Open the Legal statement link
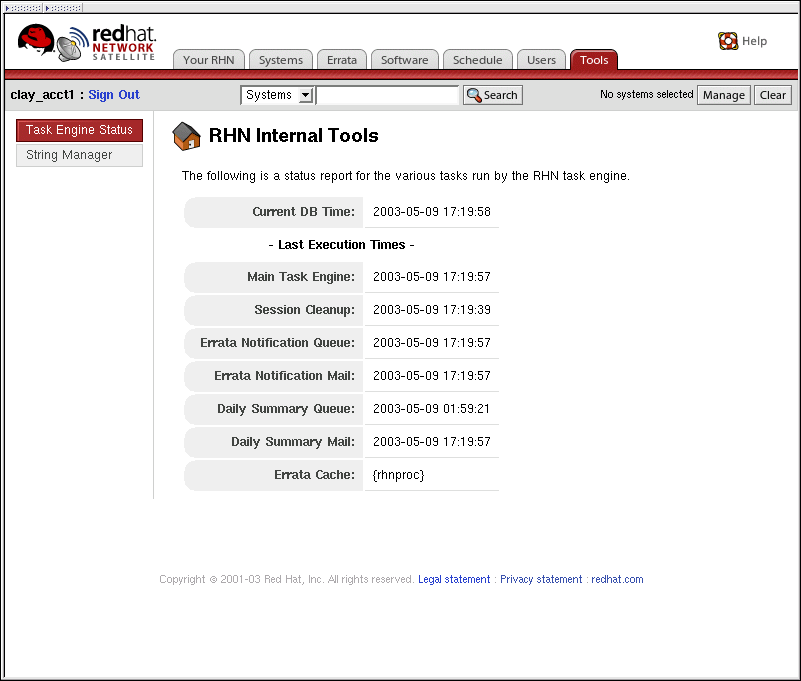 pos(454,579)
